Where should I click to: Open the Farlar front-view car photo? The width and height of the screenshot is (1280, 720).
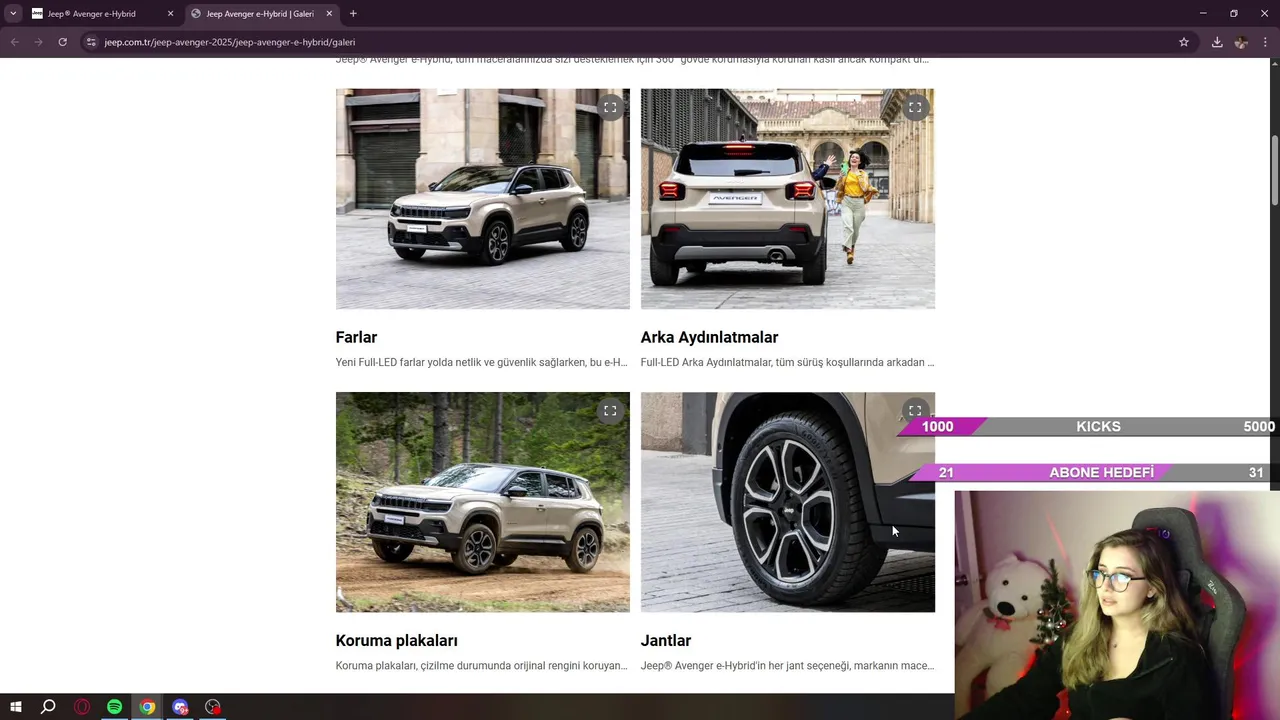click(x=483, y=199)
